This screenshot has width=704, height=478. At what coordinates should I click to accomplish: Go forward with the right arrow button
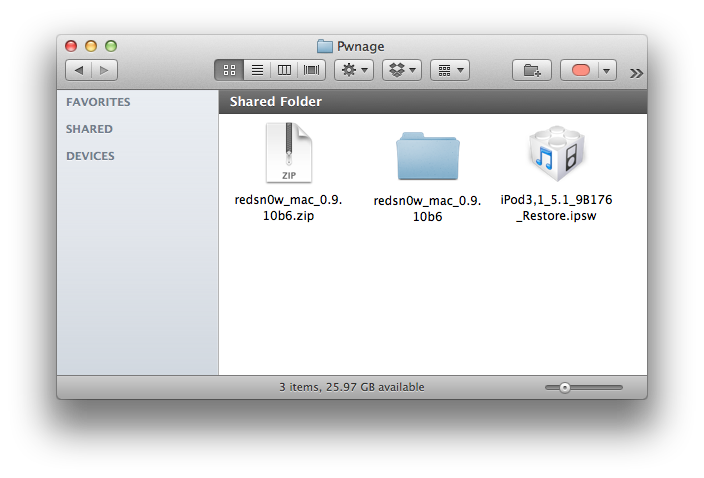(x=104, y=70)
